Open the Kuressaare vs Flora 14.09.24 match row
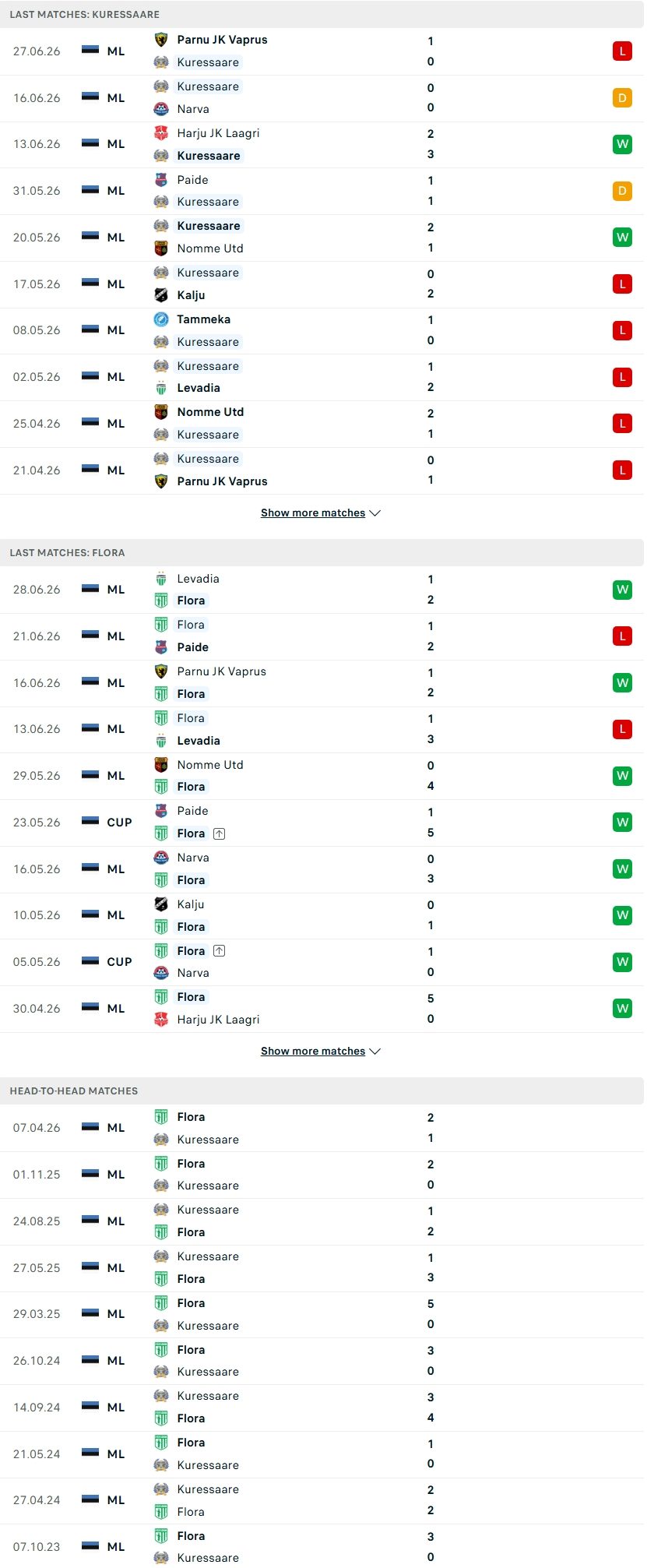647x1568 pixels. (322, 1408)
